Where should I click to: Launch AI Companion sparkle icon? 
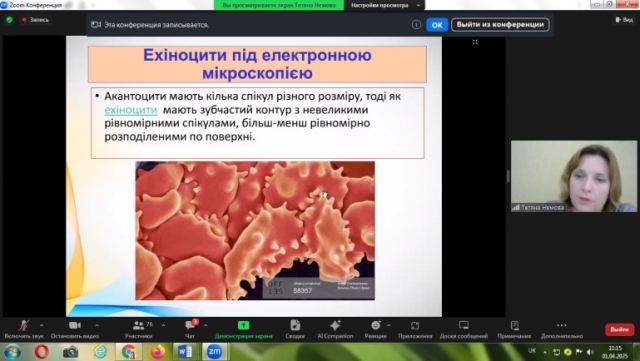point(335,325)
